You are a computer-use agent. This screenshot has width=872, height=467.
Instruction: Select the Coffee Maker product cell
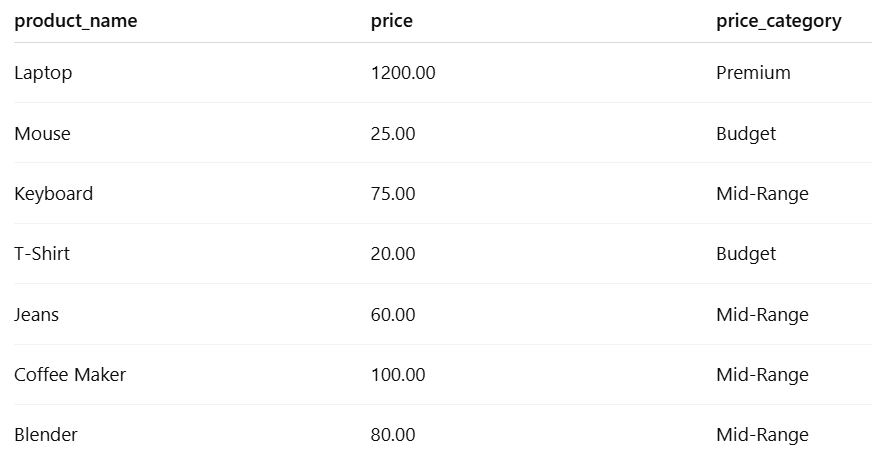(x=70, y=375)
